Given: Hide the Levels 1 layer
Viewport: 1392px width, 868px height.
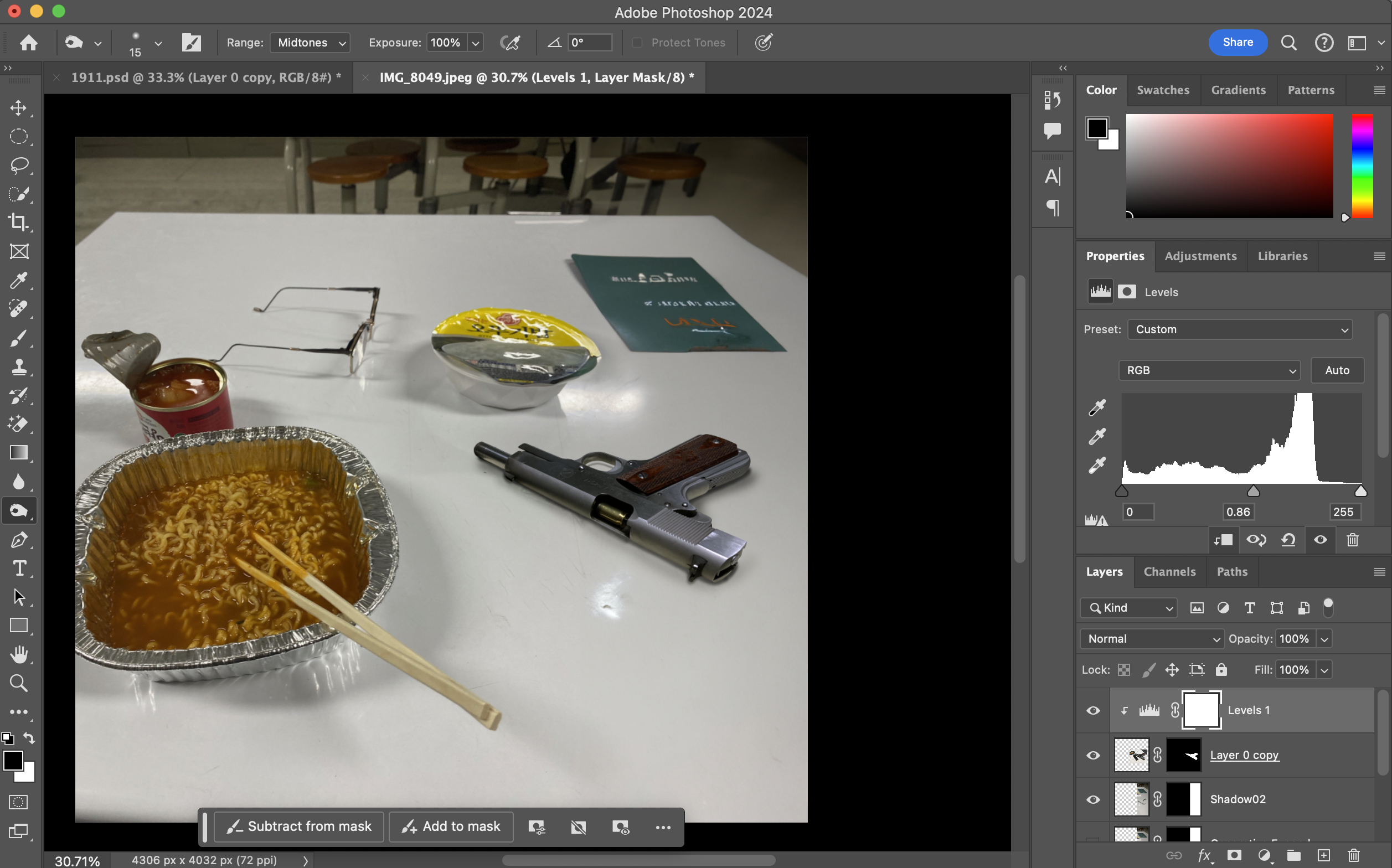Looking at the screenshot, I should [1093, 710].
